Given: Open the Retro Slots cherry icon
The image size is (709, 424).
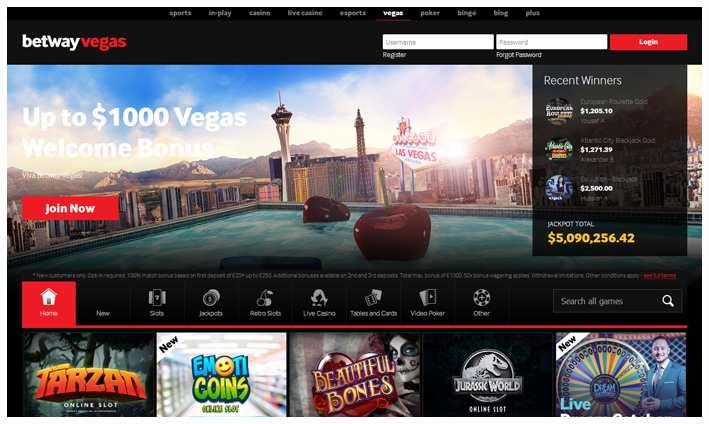Looking at the screenshot, I should [x=265, y=297].
